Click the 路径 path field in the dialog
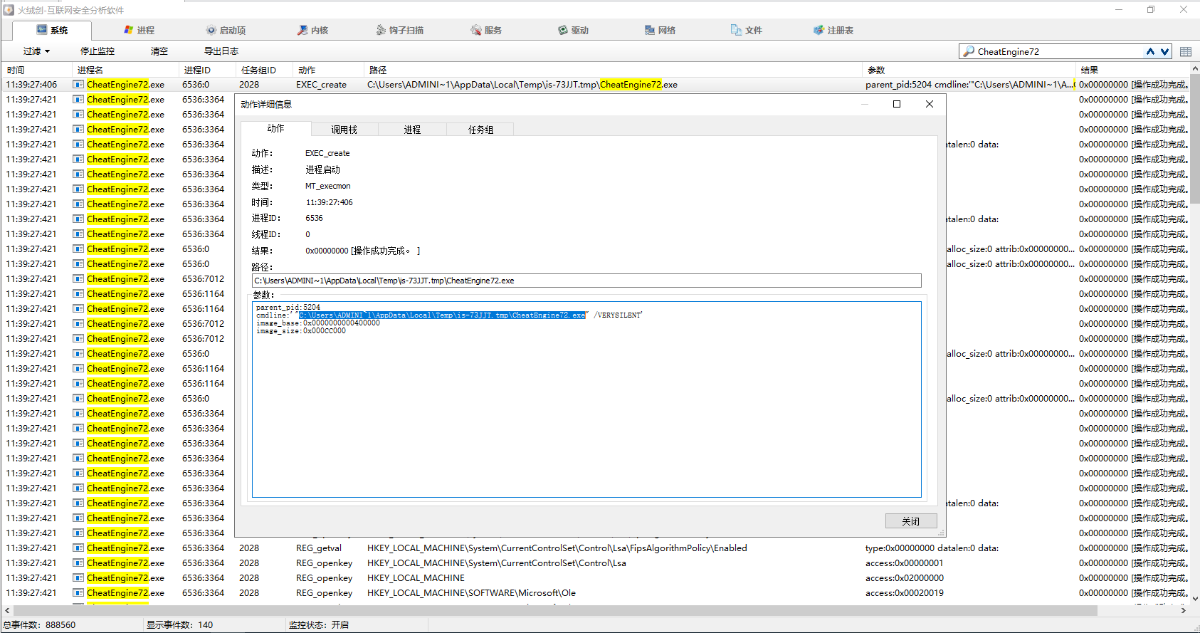This screenshot has height=633, width=1200. (x=586, y=281)
